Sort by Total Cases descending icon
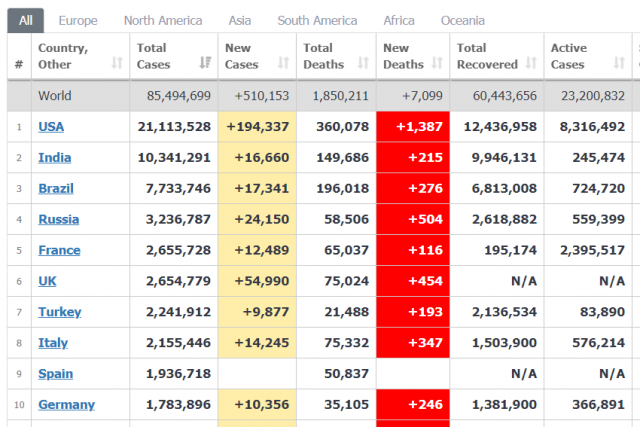Screen dimensions: 640x427 tap(205, 63)
